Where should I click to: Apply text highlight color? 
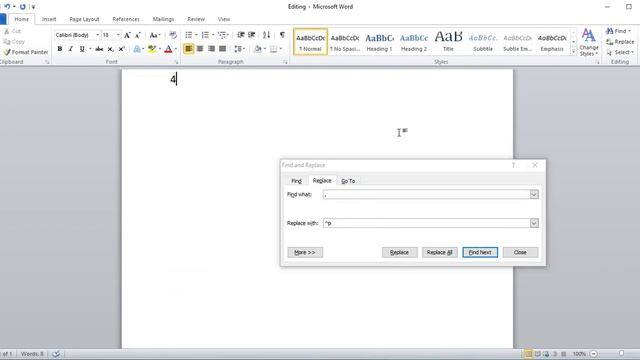coord(152,49)
